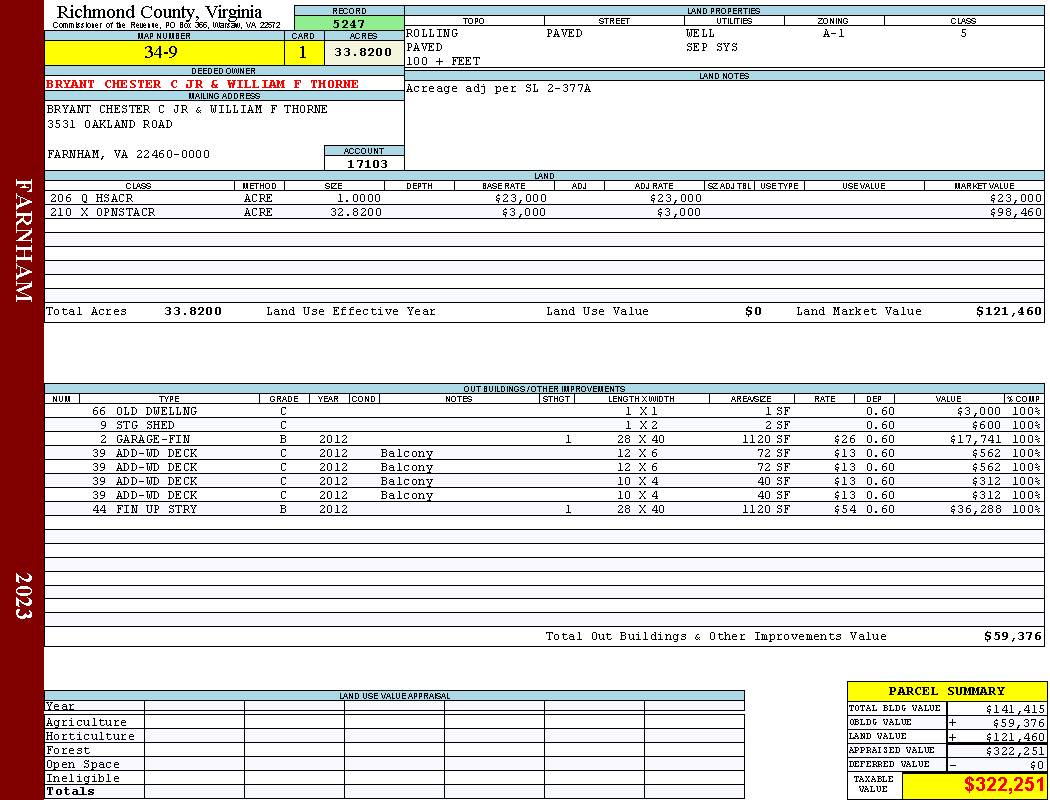
Task: Click mailing address line 3531 OAKLAND ROAD
Action: [110, 125]
